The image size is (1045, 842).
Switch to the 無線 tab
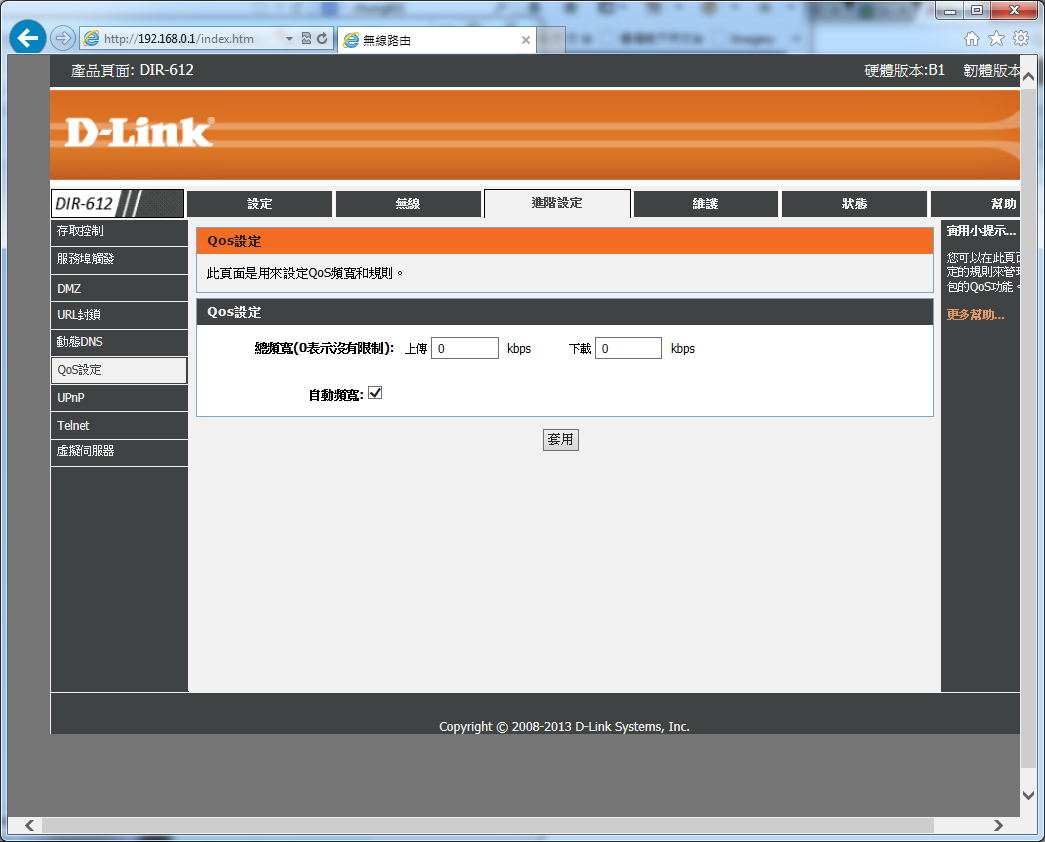(408, 204)
